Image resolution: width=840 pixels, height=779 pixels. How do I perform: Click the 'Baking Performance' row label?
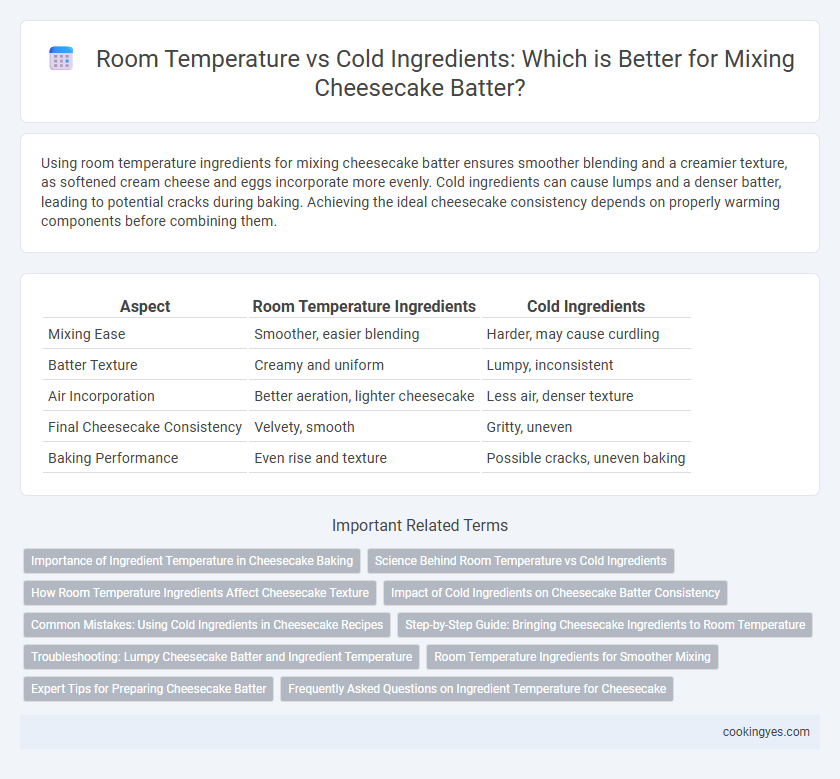tap(113, 458)
